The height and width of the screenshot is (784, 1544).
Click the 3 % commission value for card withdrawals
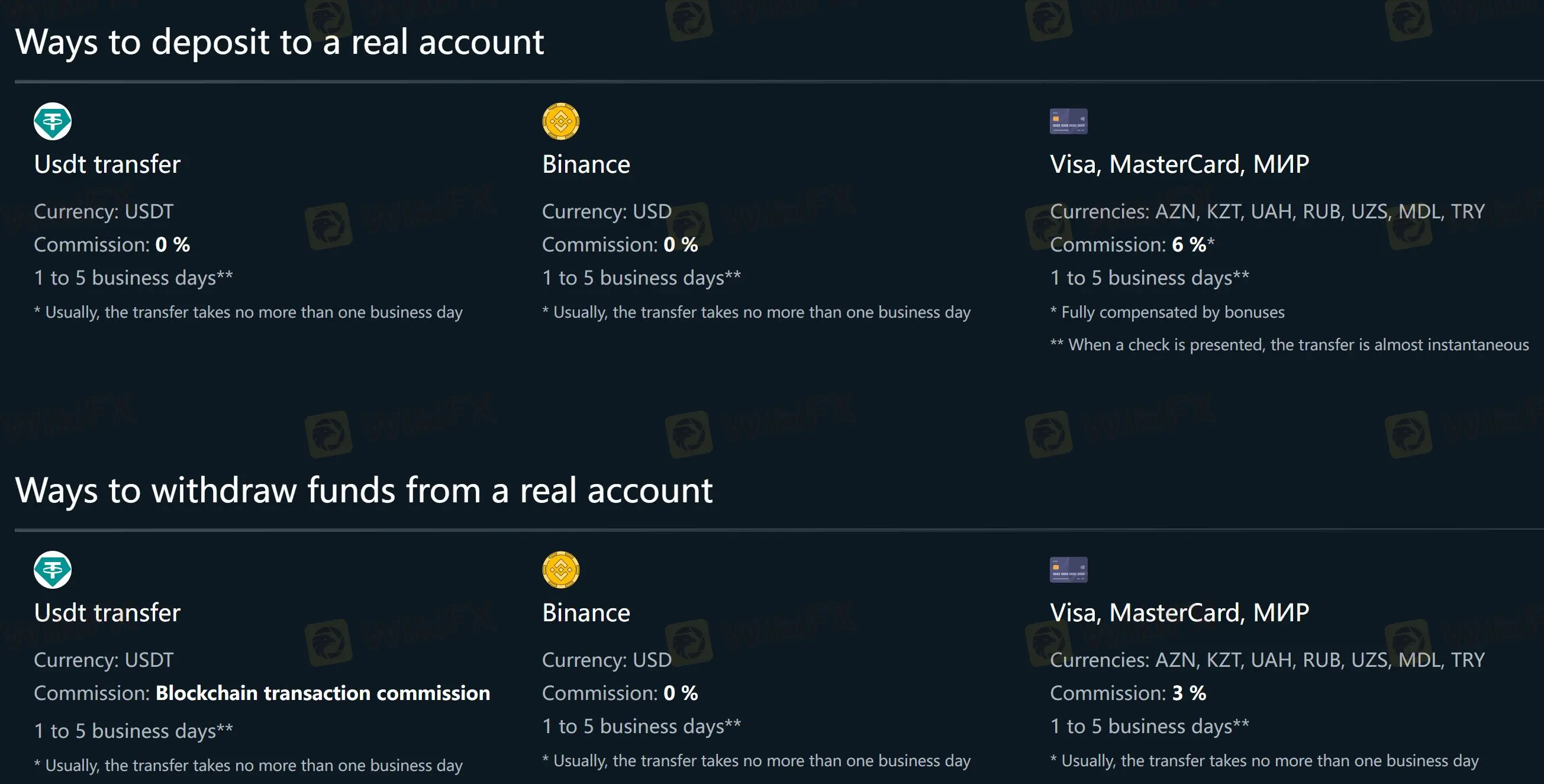pos(1188,693)
